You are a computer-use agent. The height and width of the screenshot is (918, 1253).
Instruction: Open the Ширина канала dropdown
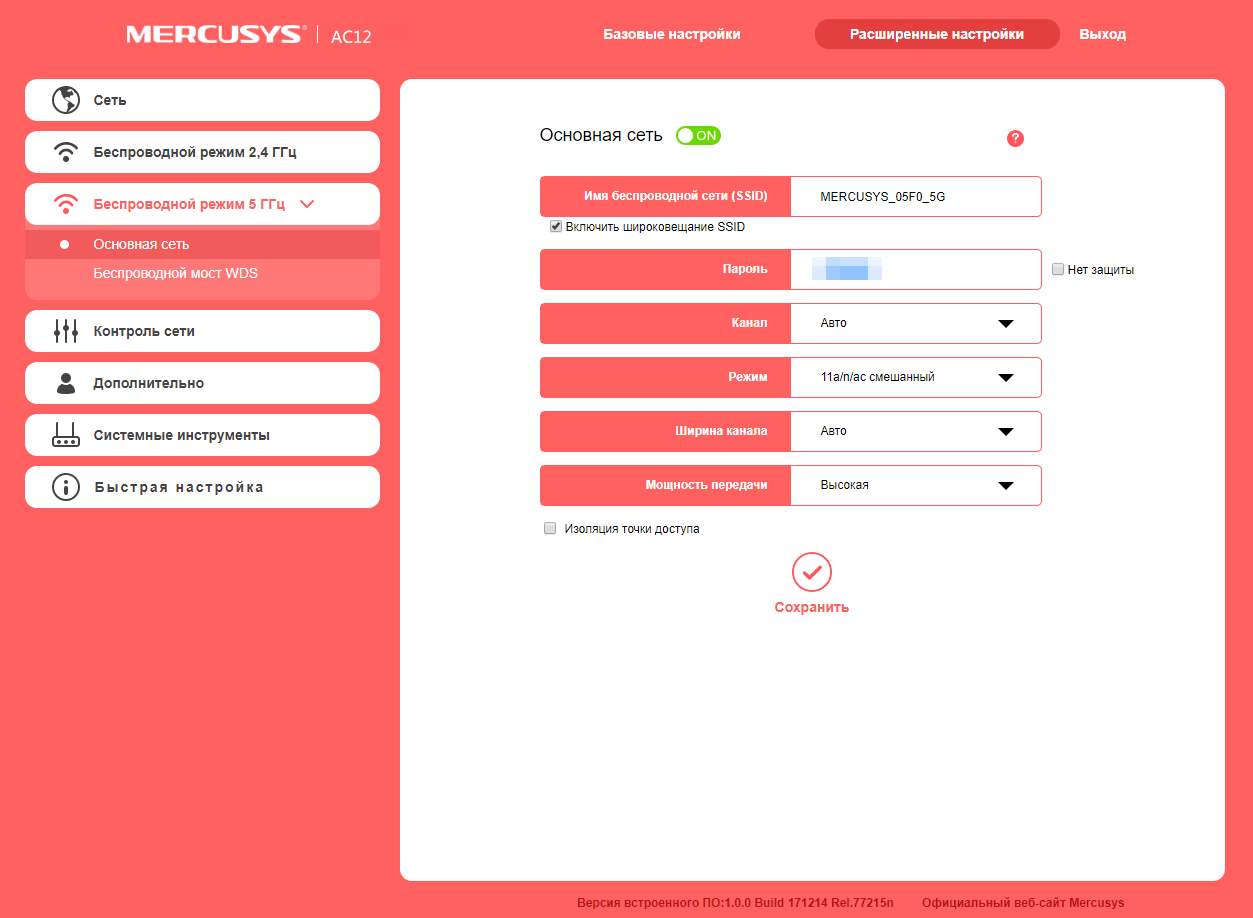click(916, 431)
